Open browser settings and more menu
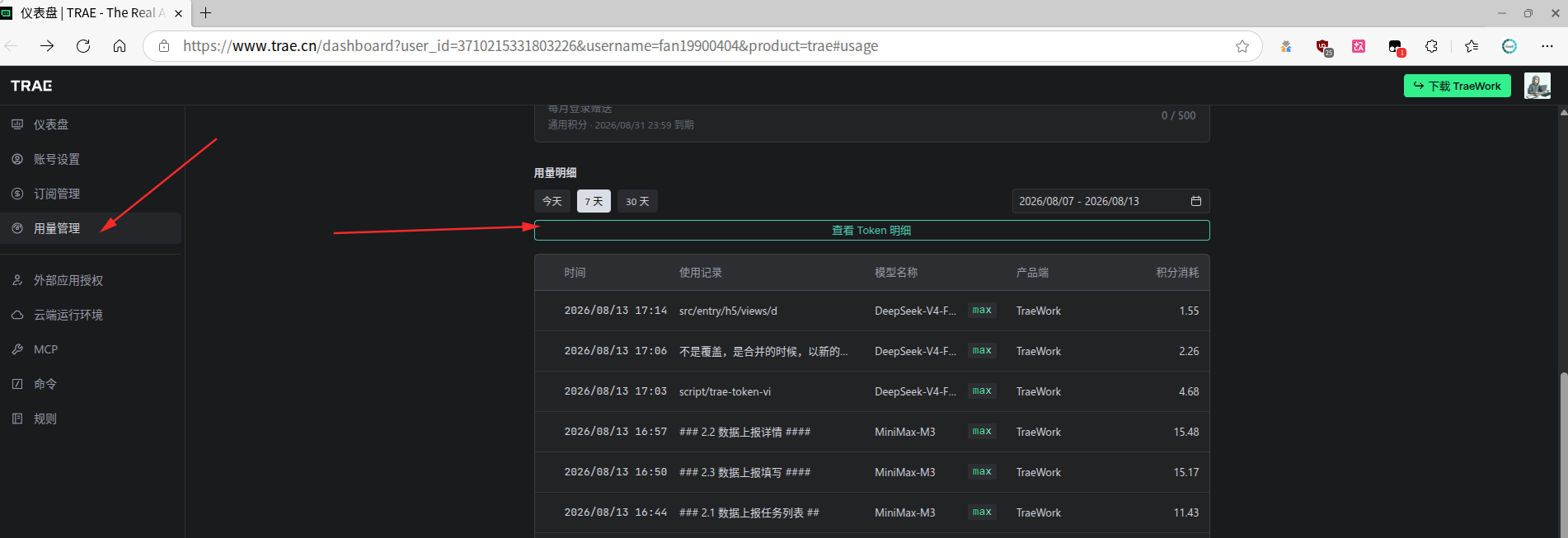 click(x=1547, y=46)
